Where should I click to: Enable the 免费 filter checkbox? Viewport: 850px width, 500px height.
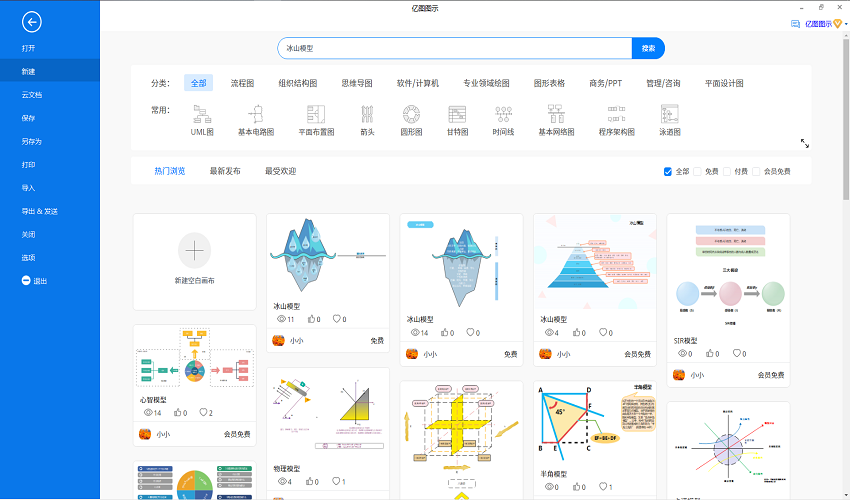[698, 172]
